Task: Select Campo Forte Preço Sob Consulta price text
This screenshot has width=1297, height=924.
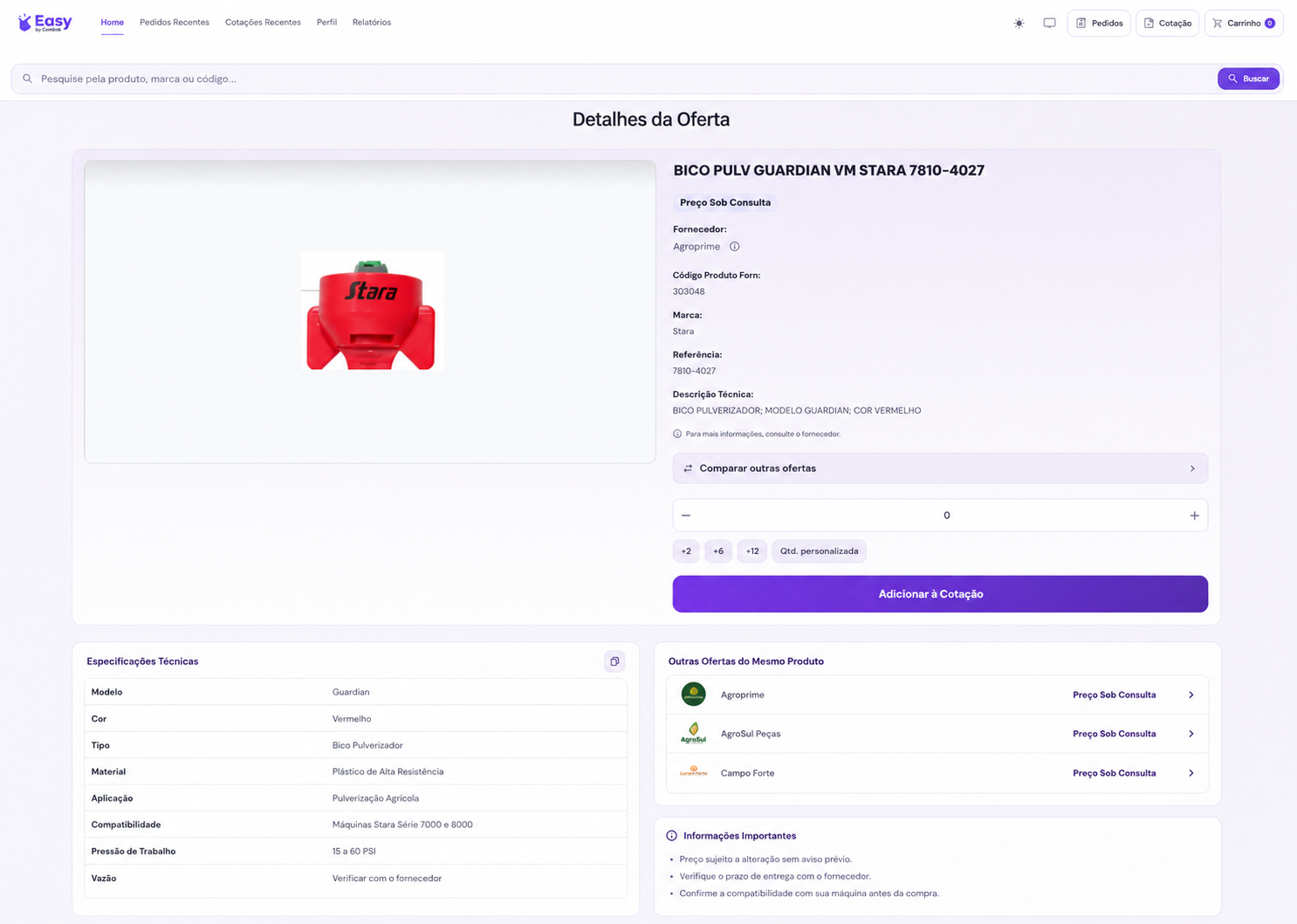Action: [x=1114, y=773]
